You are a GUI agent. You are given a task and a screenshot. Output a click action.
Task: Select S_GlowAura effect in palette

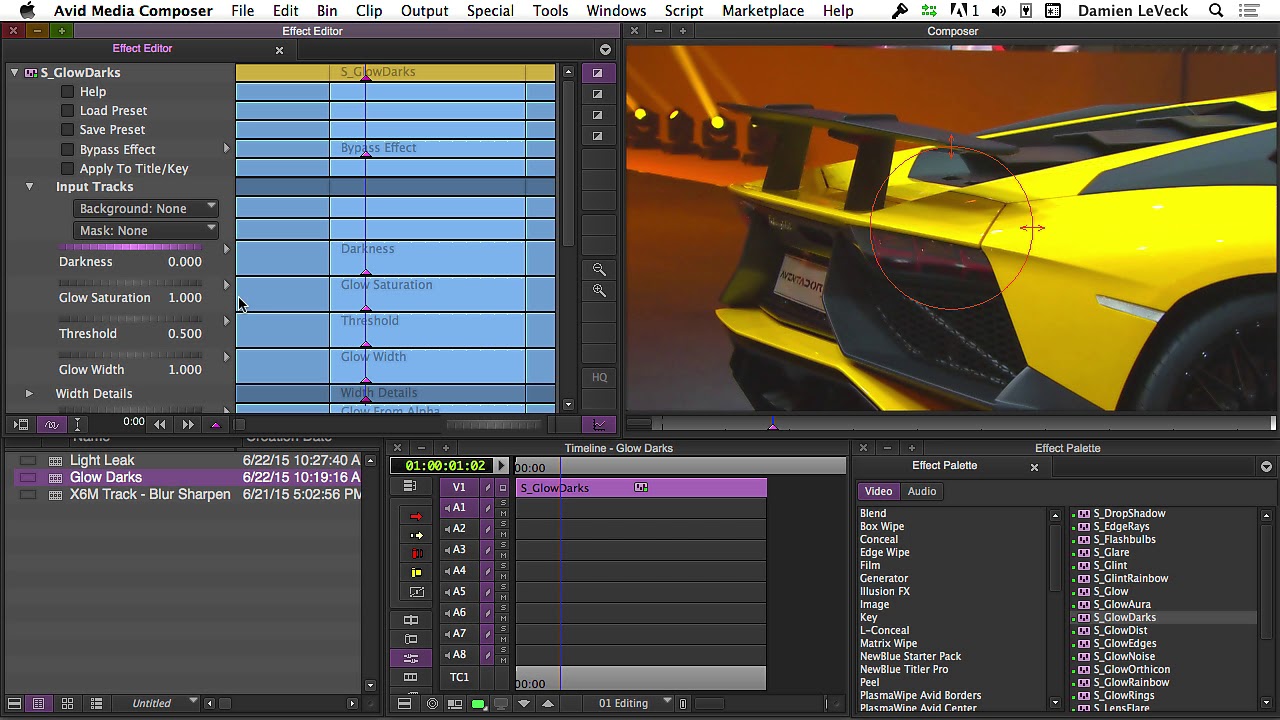tap(1122, 605)
